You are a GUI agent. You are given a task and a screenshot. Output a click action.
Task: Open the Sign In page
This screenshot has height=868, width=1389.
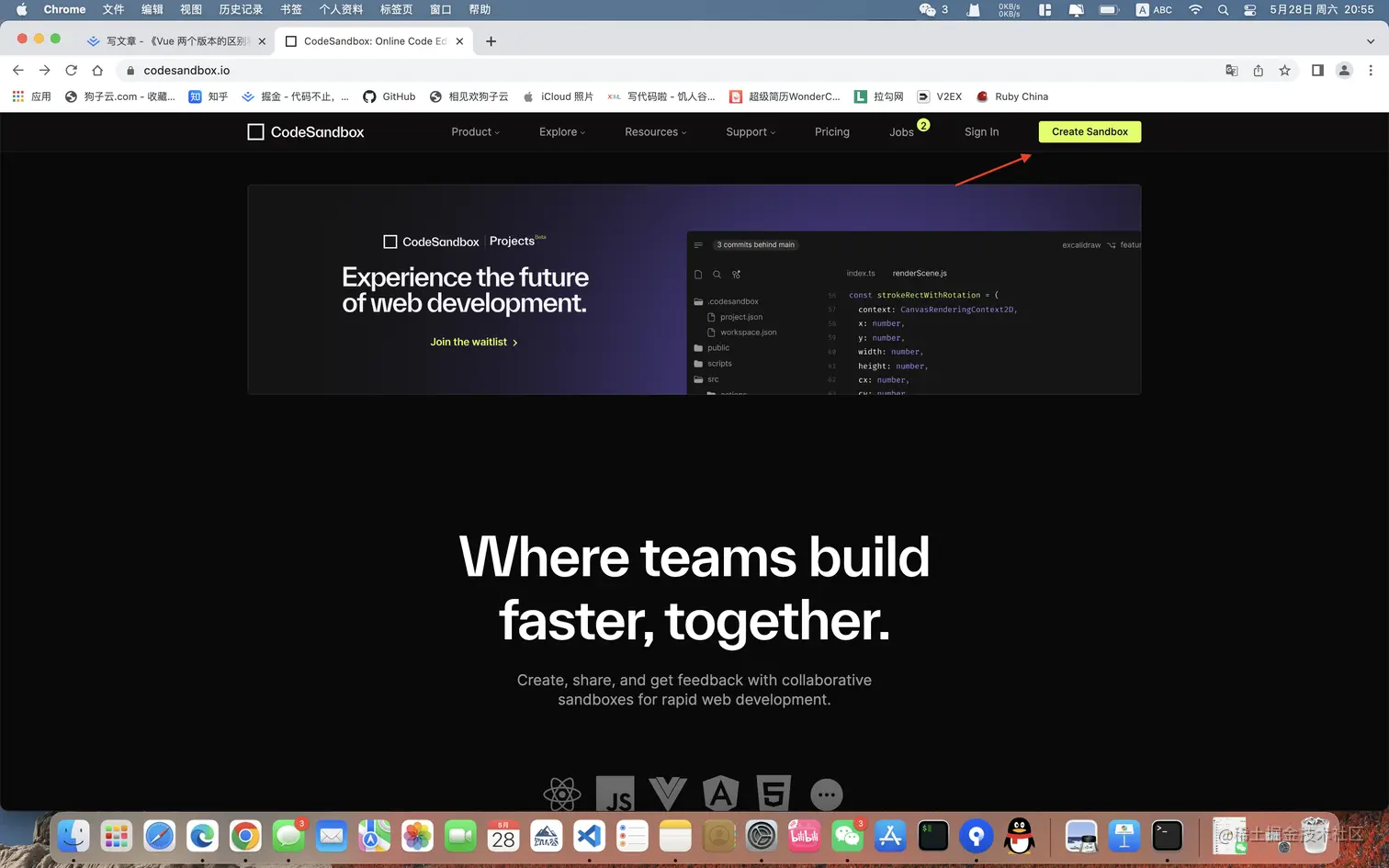[x=981, y=132]
